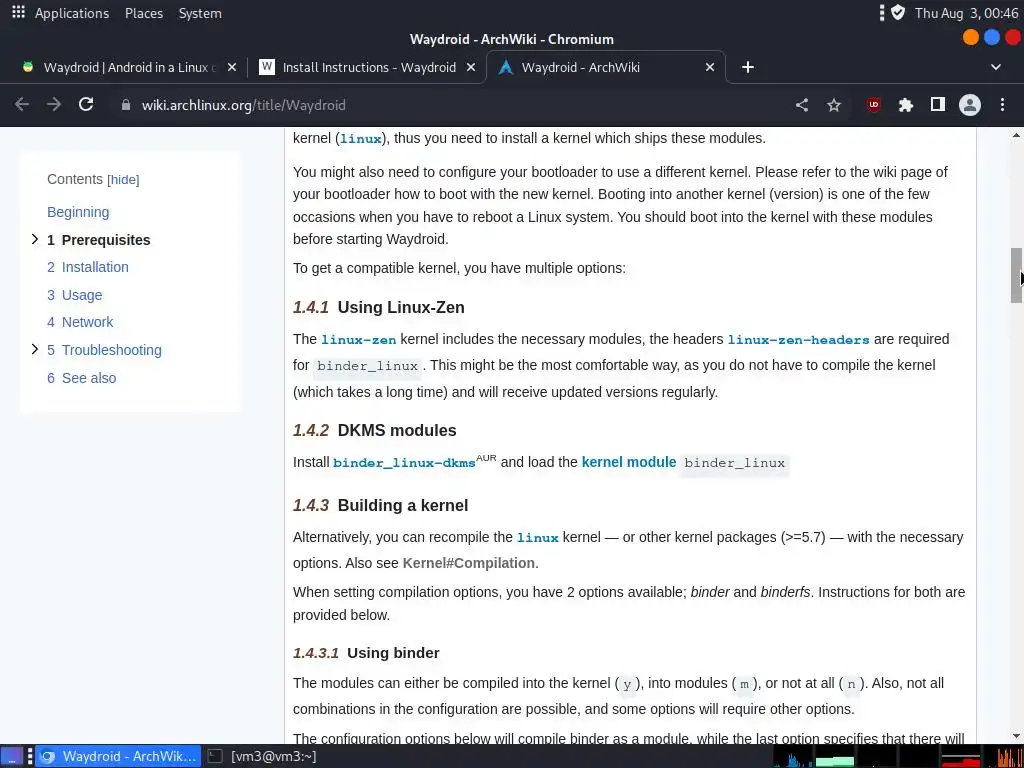Go to Installation section
Viewport: 1024px width, 768px height.
pyautogui.click(x=88, y=267)
